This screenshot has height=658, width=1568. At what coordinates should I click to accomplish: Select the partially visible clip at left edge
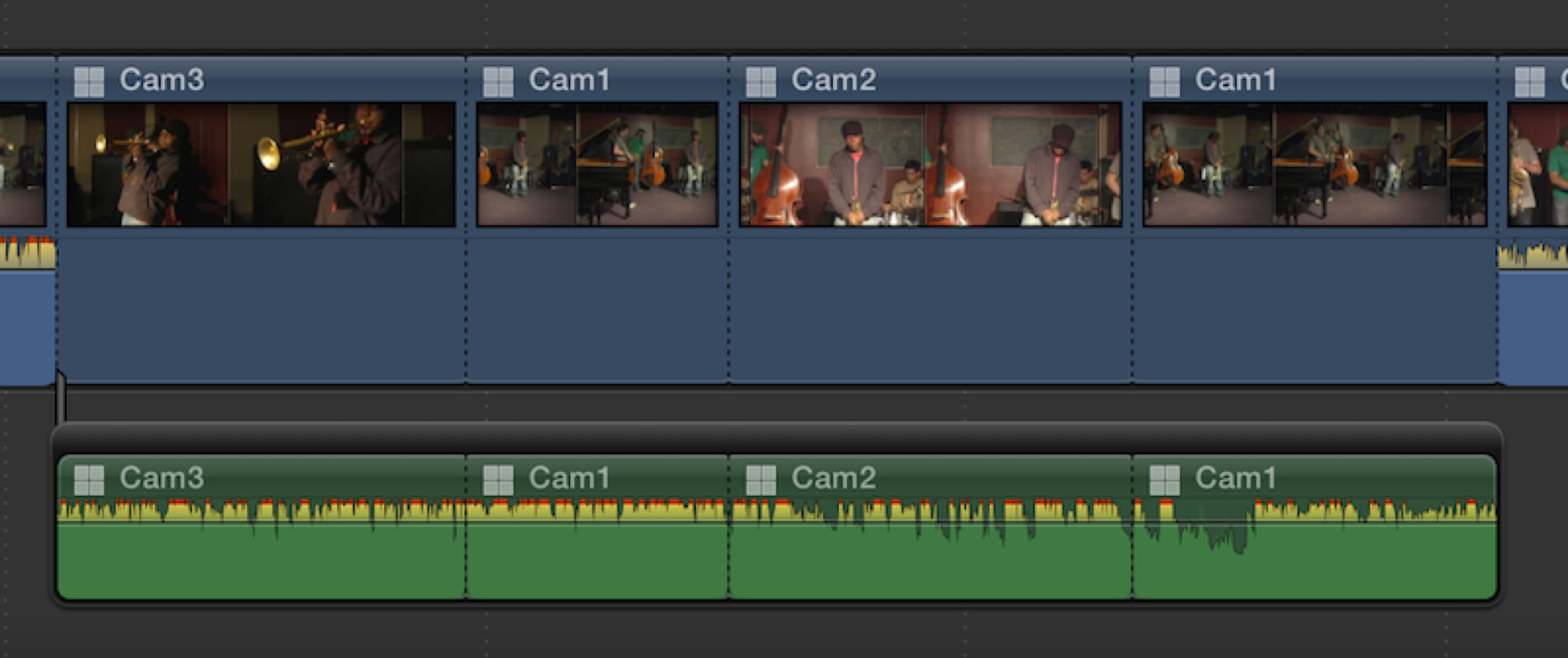[x=24, y=305]
